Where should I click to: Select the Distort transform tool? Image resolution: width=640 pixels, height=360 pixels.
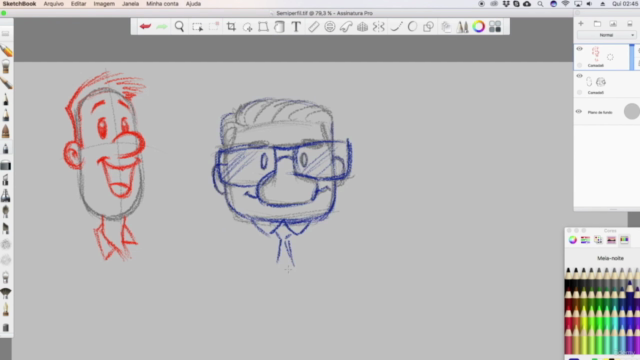click(263, 27)
